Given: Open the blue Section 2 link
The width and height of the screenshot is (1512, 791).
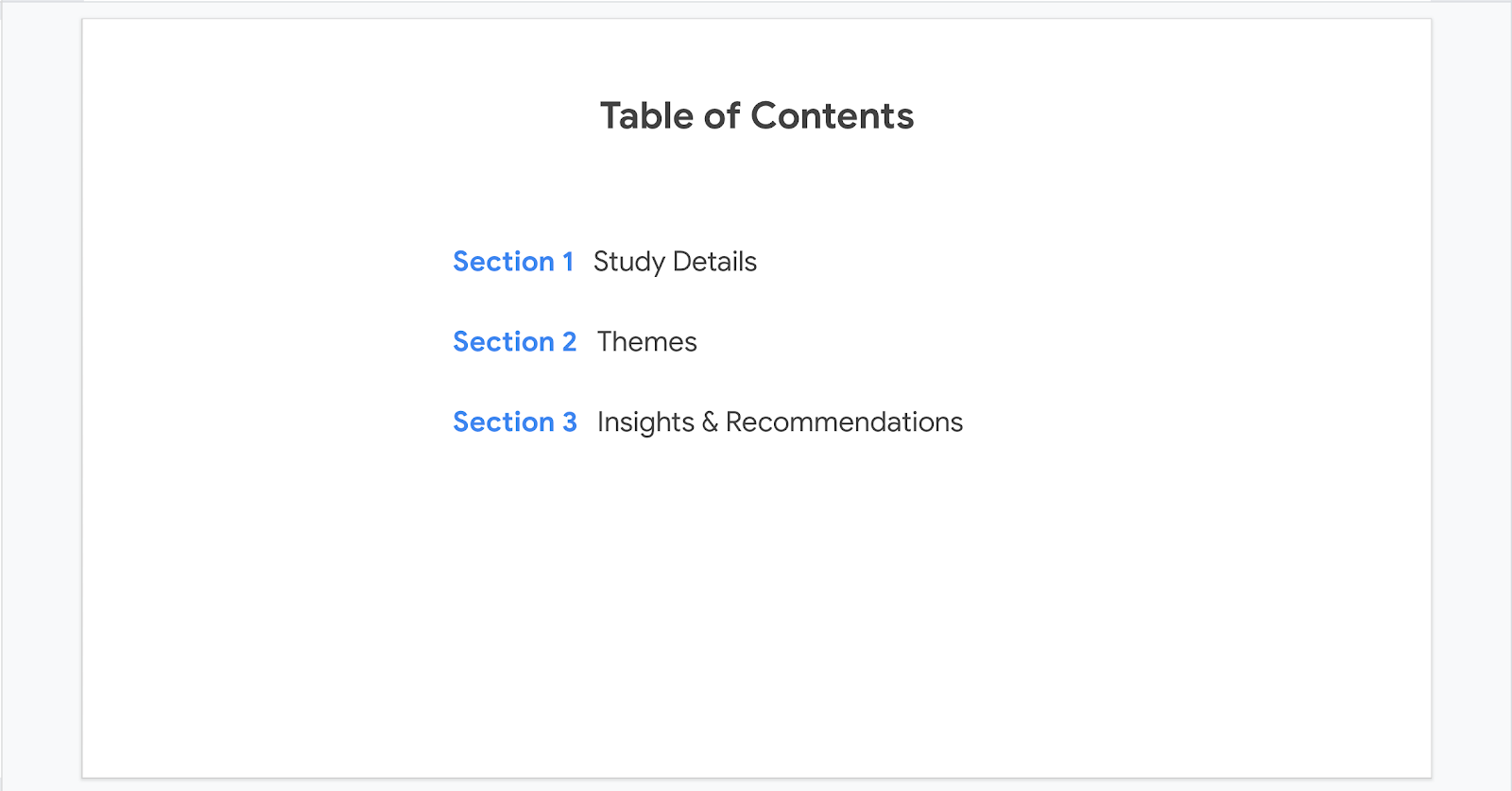Looking at the screenshot, I should pos(514,342).
